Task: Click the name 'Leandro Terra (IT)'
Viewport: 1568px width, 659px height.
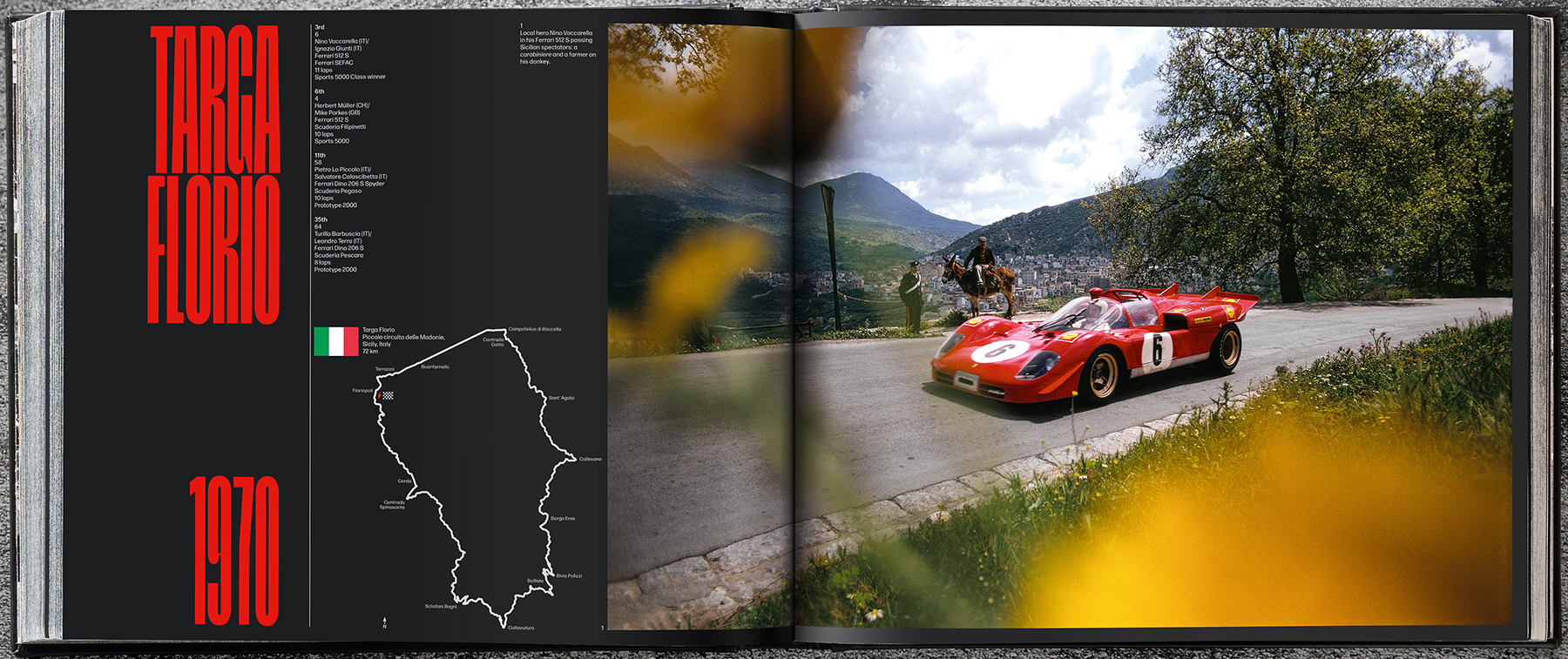Action: 338,241
